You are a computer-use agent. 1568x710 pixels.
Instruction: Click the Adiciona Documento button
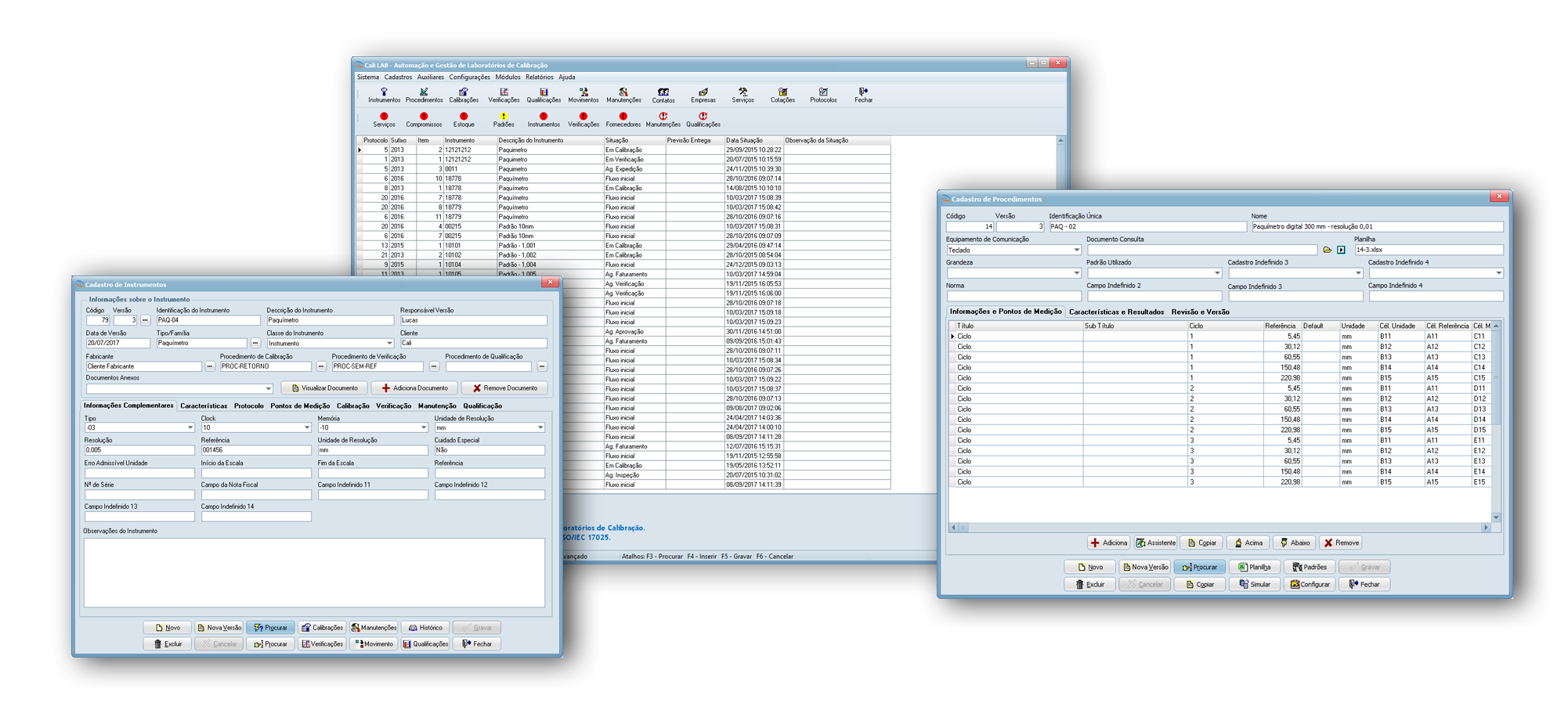(414, 388)
